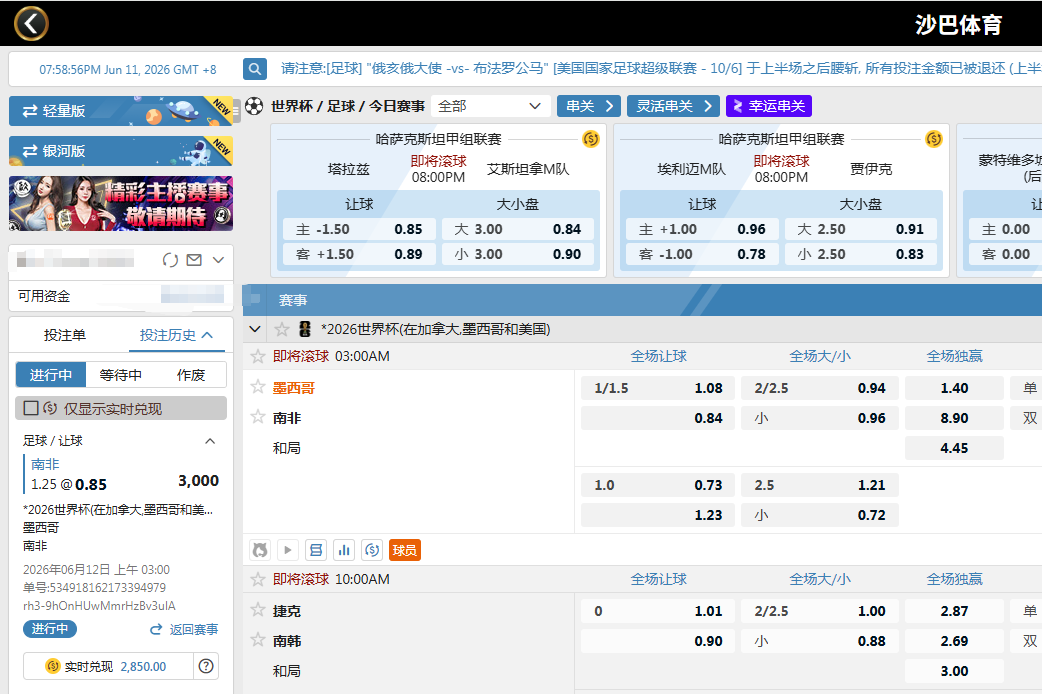Click the 串关 parlay button
1042x694 pixels.
589,106
